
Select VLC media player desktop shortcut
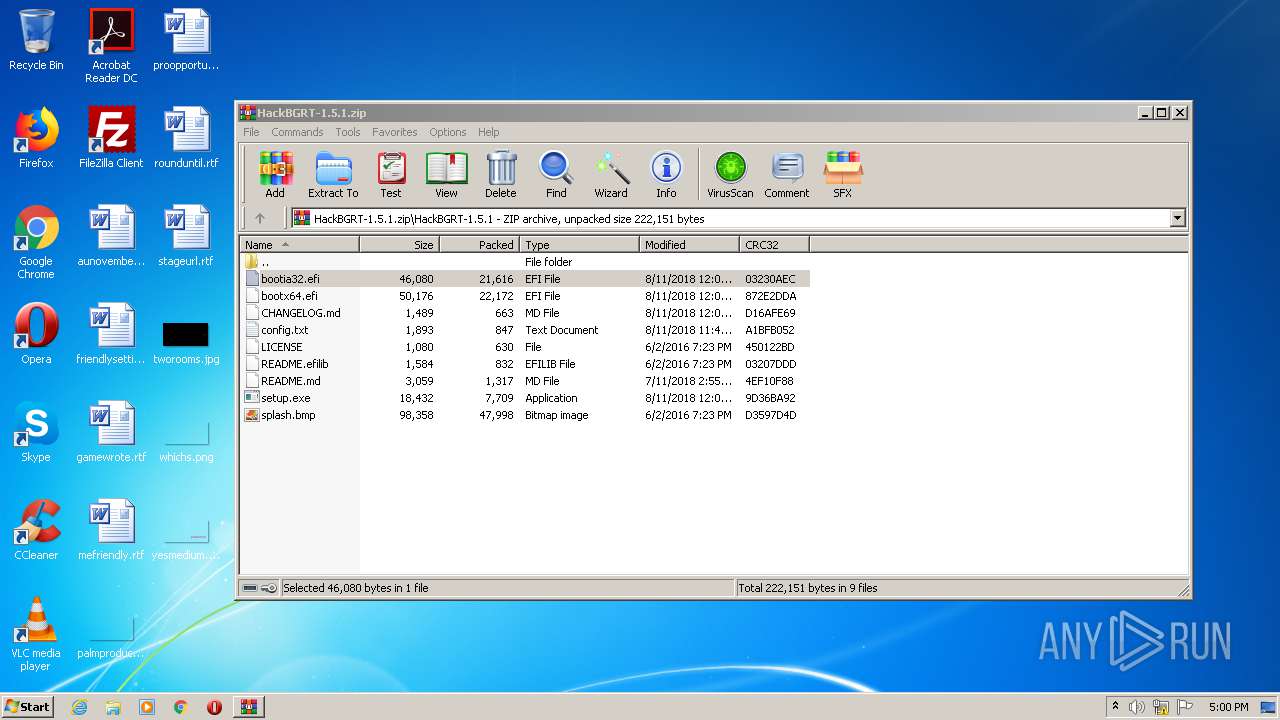[36, 634]
